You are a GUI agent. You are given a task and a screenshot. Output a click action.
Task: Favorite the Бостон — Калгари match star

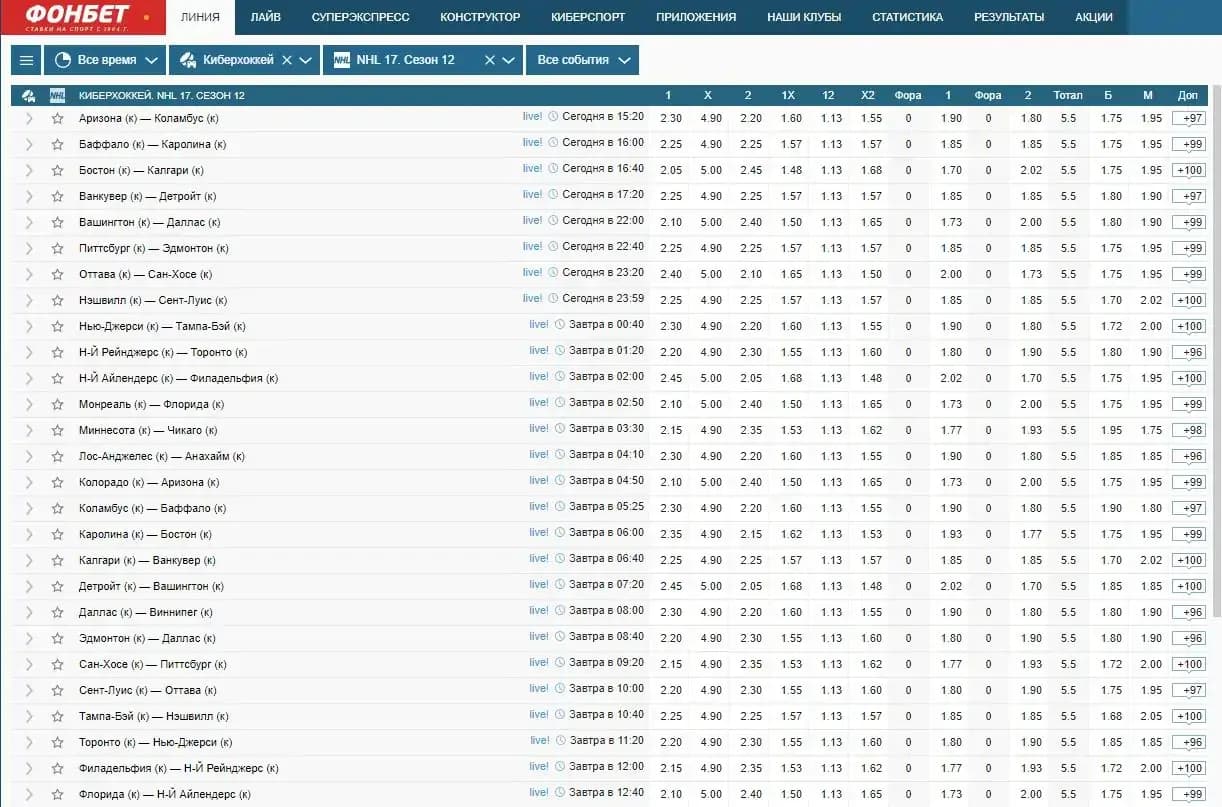tap(58, 170)
